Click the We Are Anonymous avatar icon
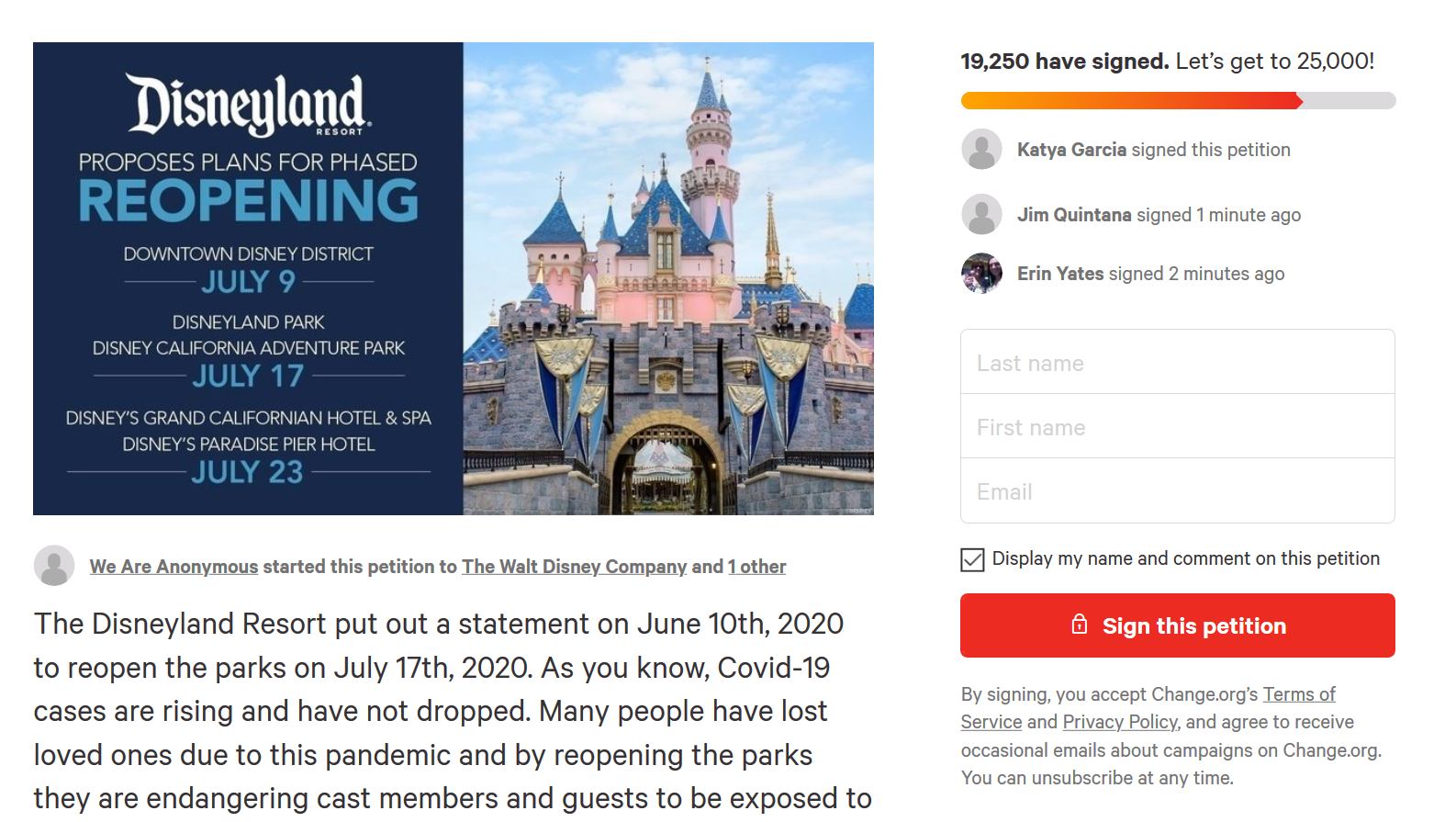 click(54, 566)
